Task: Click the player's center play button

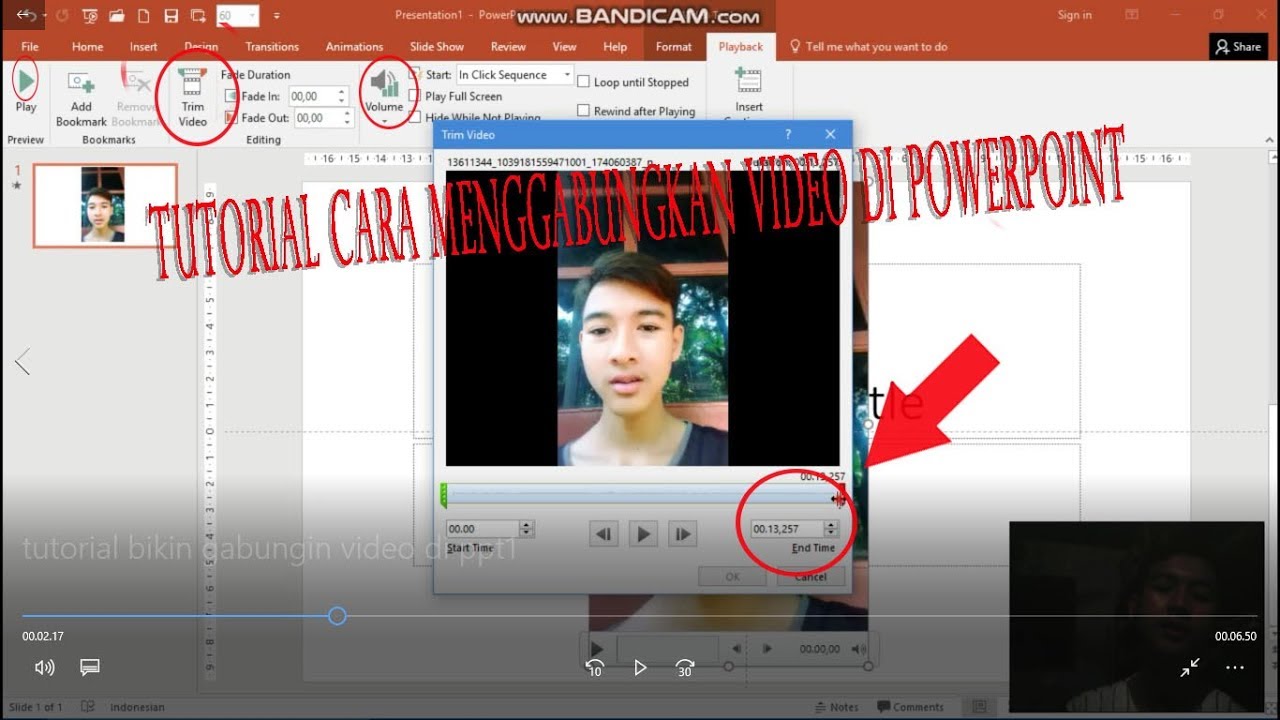Action: [640, 667]
